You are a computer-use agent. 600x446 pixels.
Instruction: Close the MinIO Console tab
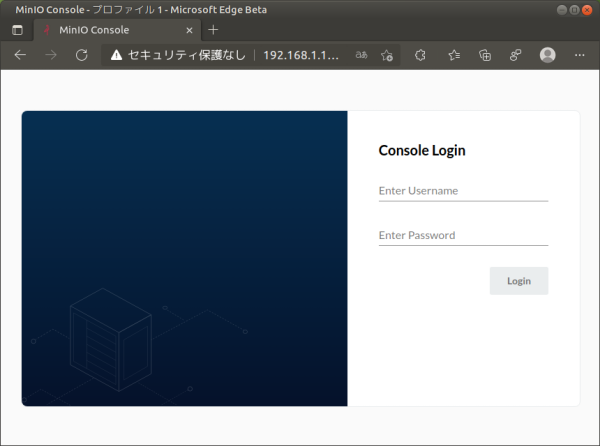(189, 30)
